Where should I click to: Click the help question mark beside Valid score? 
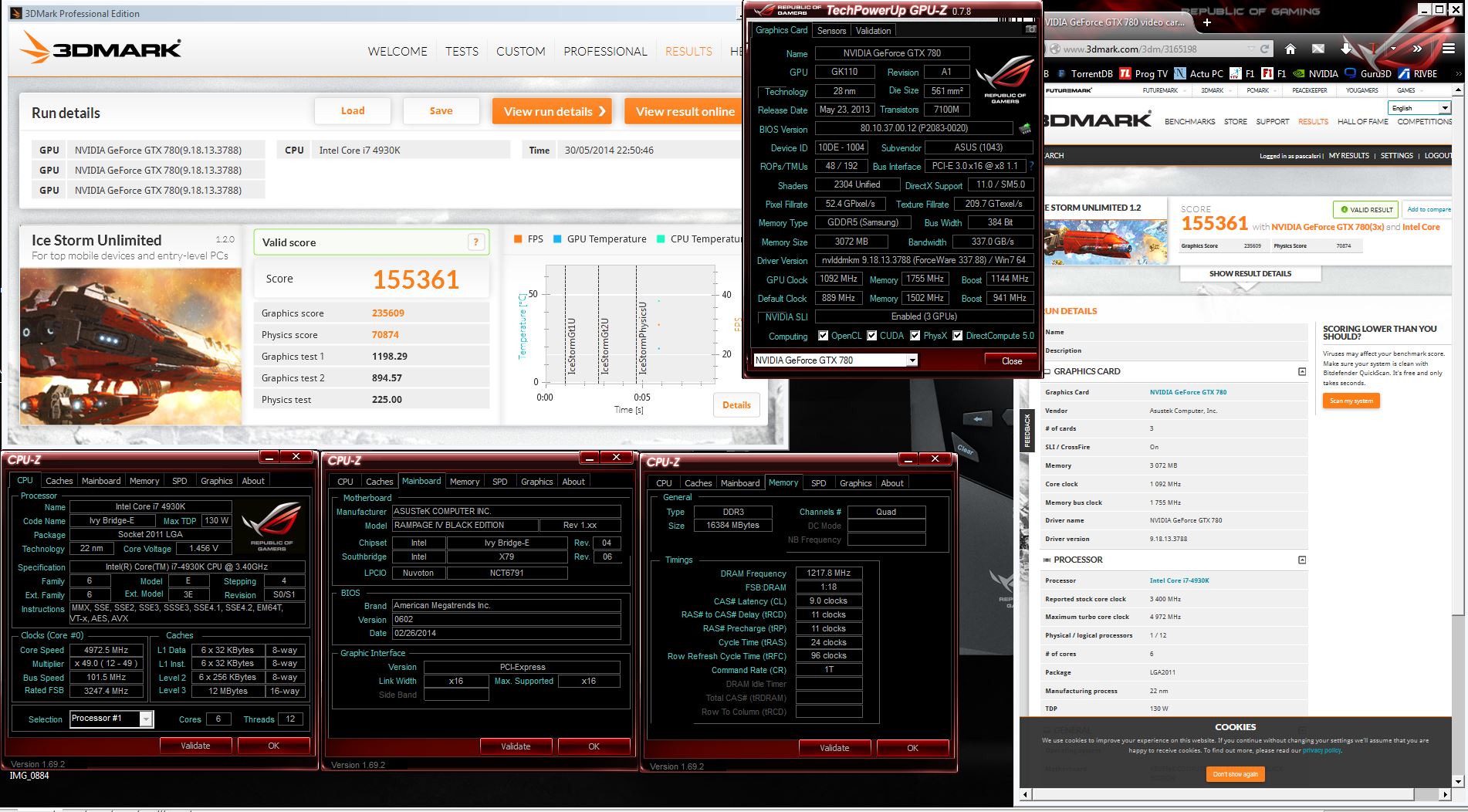pyautogui.click(x=476, y=242)
